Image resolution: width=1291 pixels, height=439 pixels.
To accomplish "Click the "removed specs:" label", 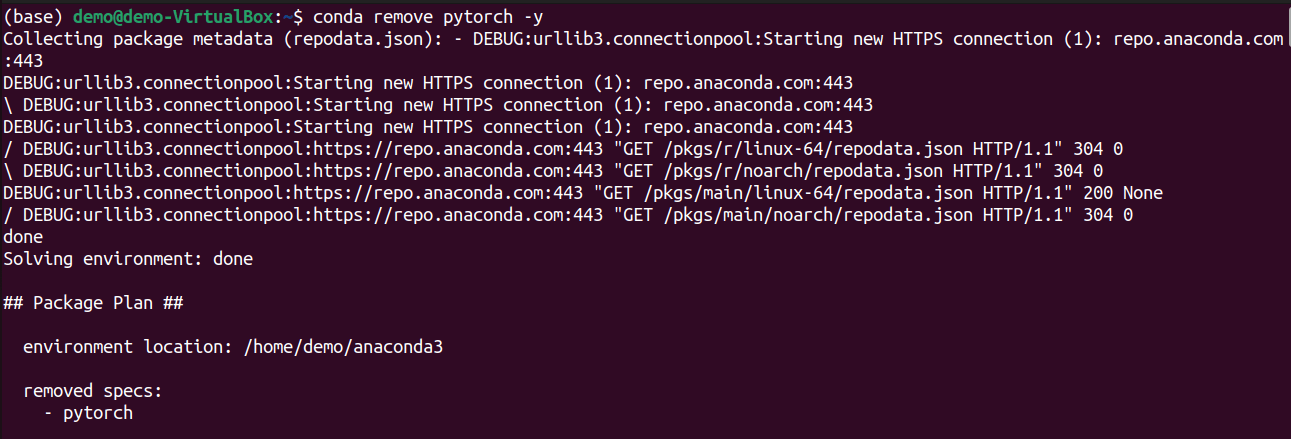I will (82, 391).
